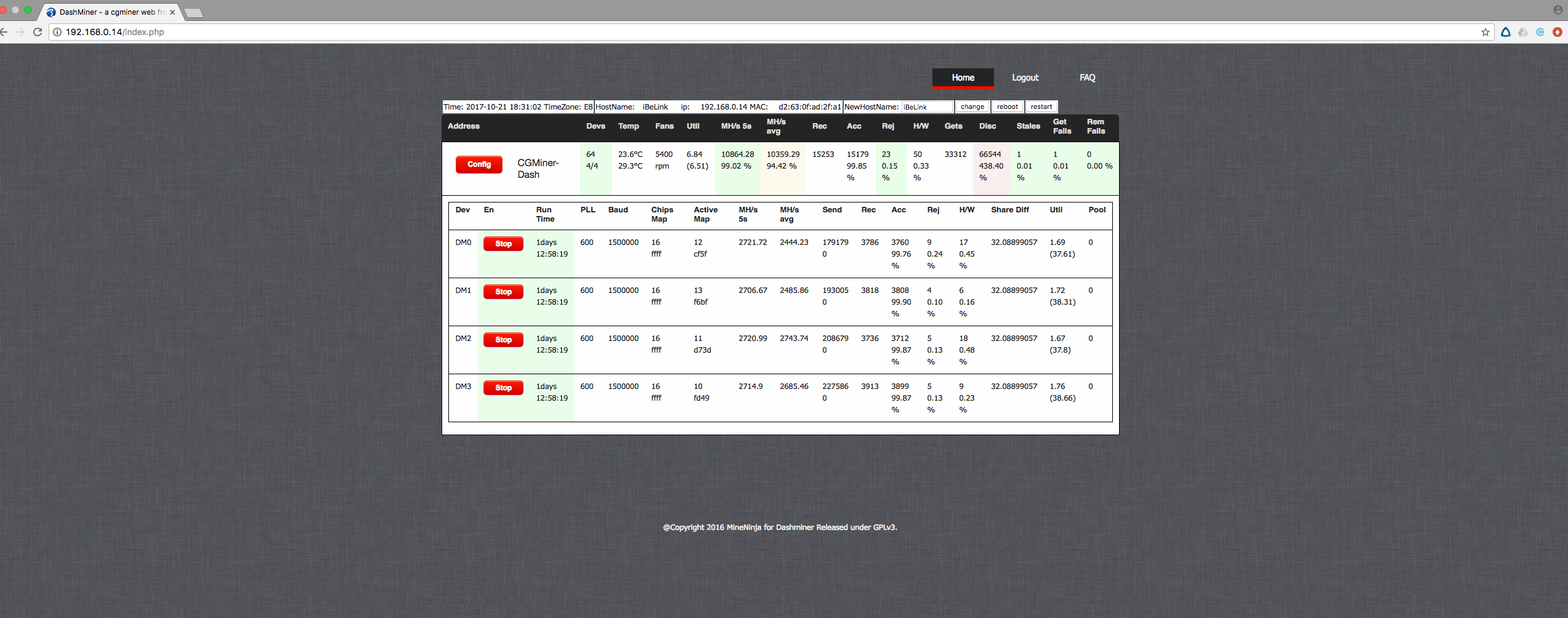Stop the DM1 device
The image size is (1568, 618).
click(503, 292)
